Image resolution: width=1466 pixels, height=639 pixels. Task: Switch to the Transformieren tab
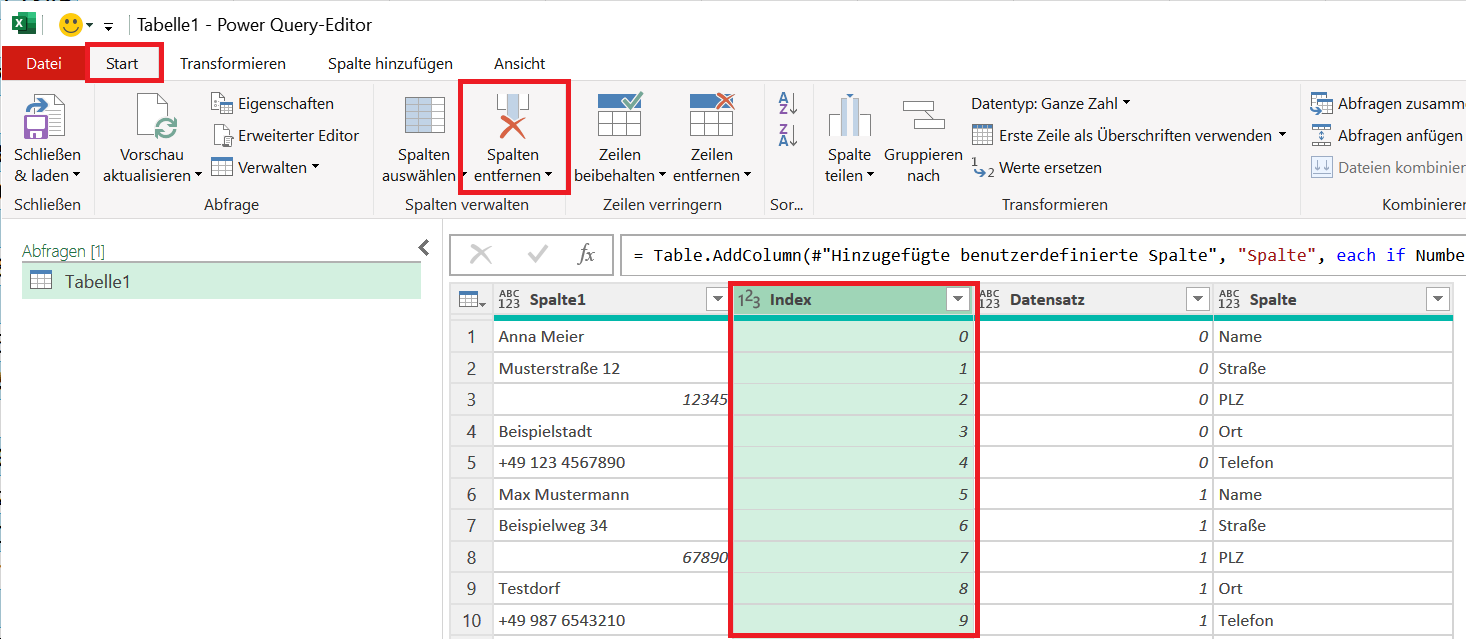tap(233, 63)
